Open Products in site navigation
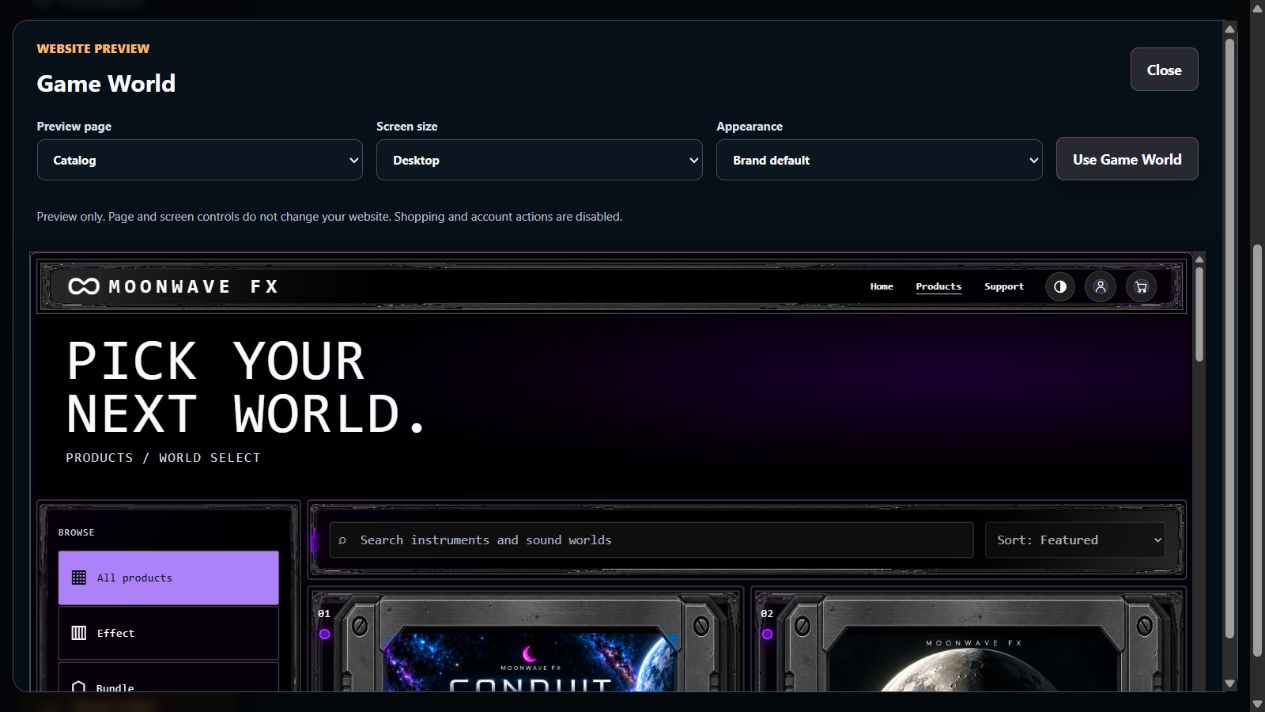 (x=939, y=287)
